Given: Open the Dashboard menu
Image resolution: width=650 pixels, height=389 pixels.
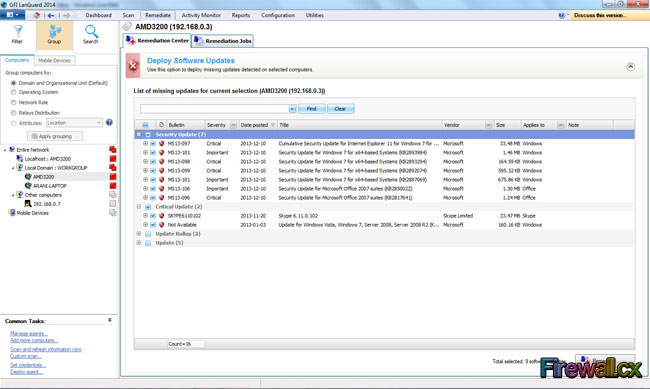Looking at the screenshot, I should click(99, 15).
